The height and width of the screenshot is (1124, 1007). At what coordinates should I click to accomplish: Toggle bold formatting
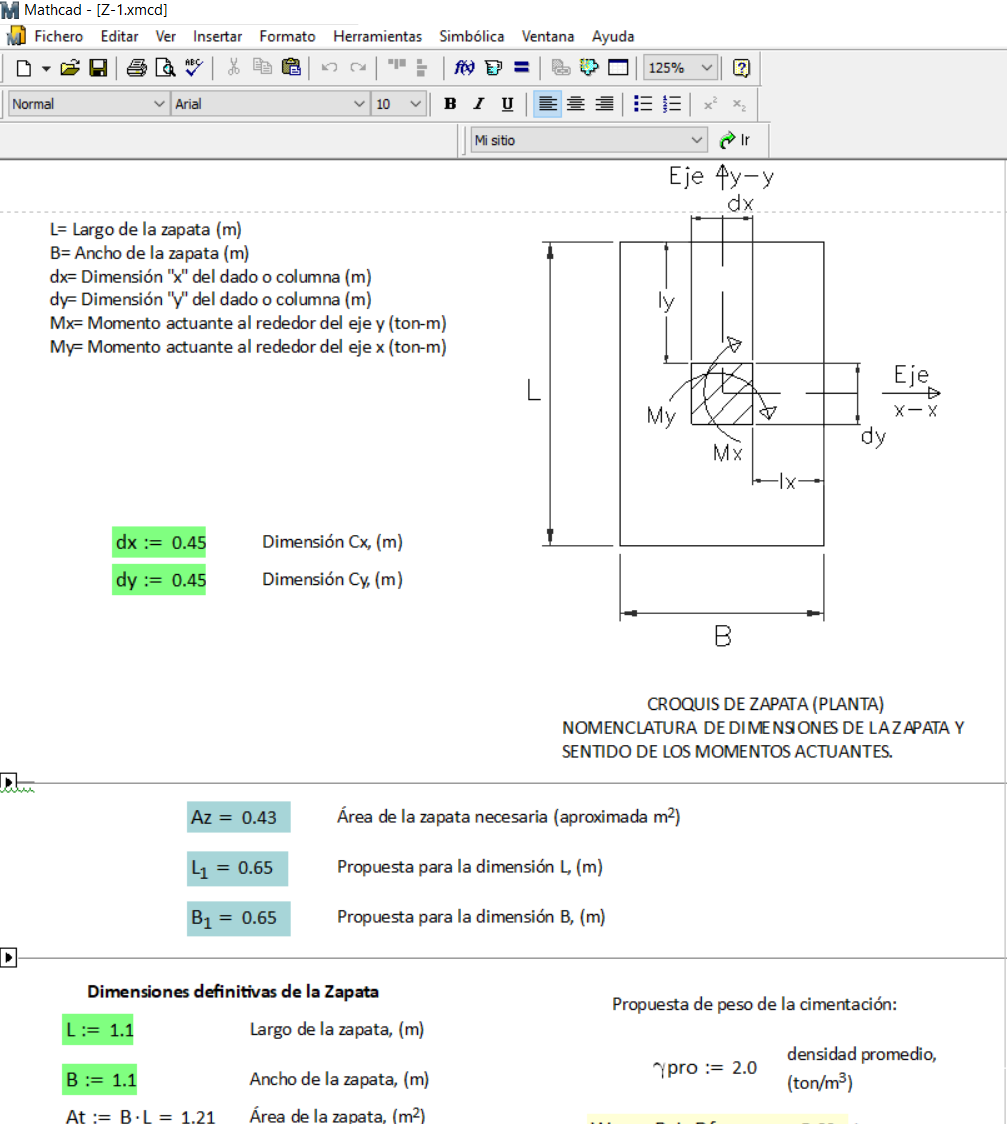tap(450, 104)
